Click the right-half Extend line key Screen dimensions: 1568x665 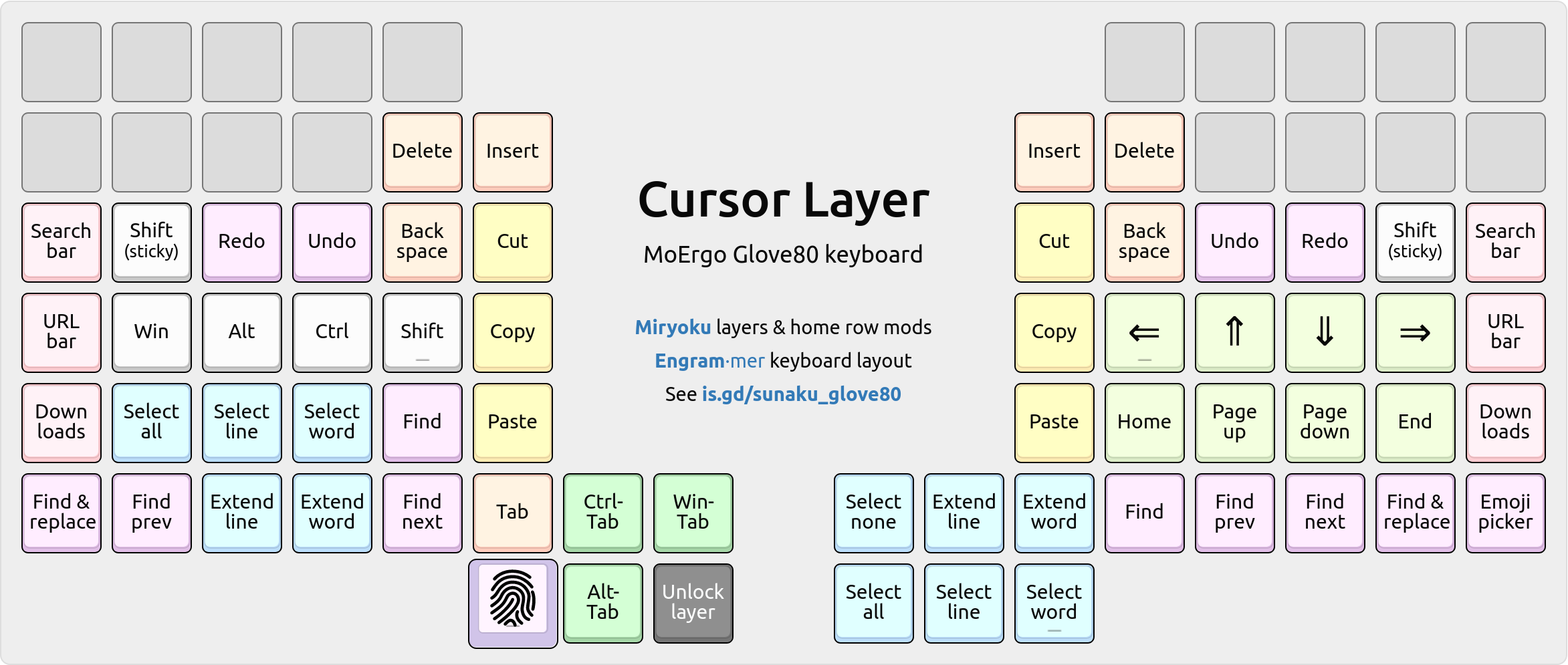[x=964, y=513]
